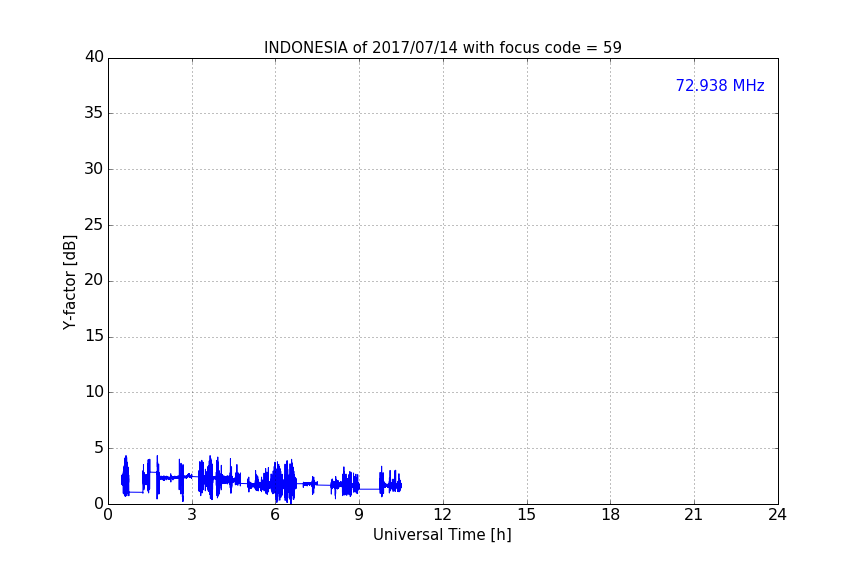Click the x-axis tick label '3'

coord(192,515)
